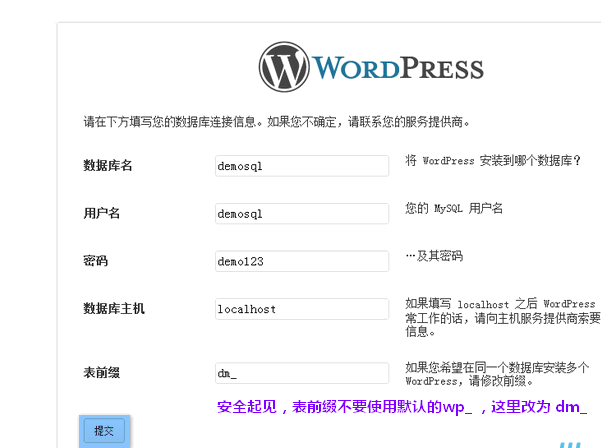Click the 表前缀 field with dm_
Viewport: 601px width, 448px height.
pos(302,373)
